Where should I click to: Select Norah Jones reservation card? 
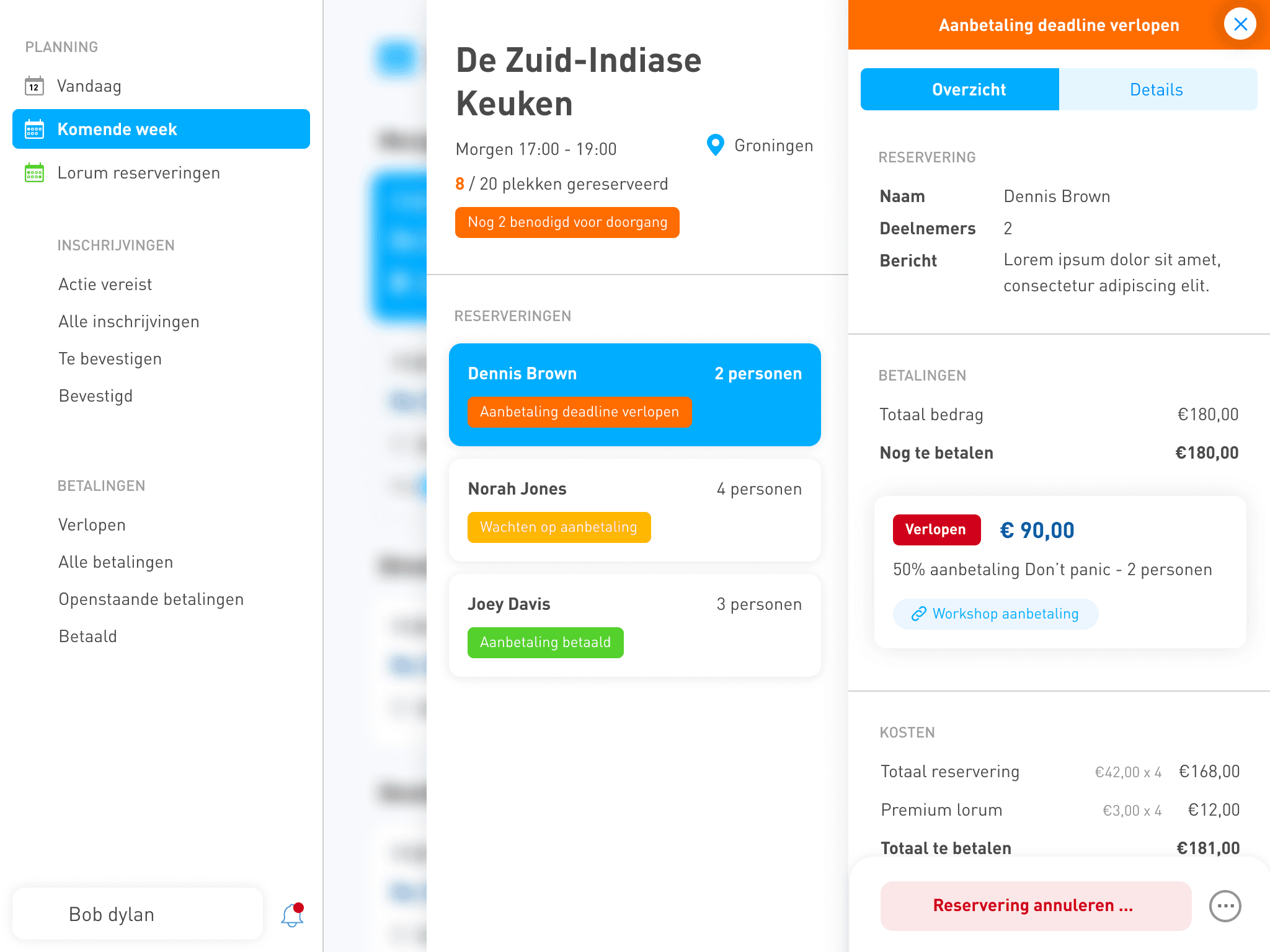(x=635, y=510)
